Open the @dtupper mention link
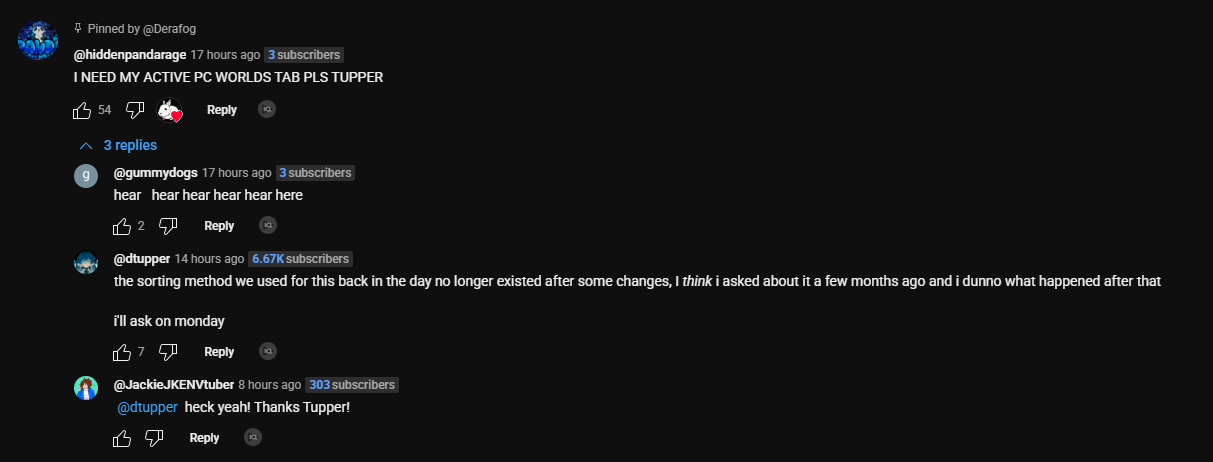Viewport: 1213px width, 462px height. (148, 407)
